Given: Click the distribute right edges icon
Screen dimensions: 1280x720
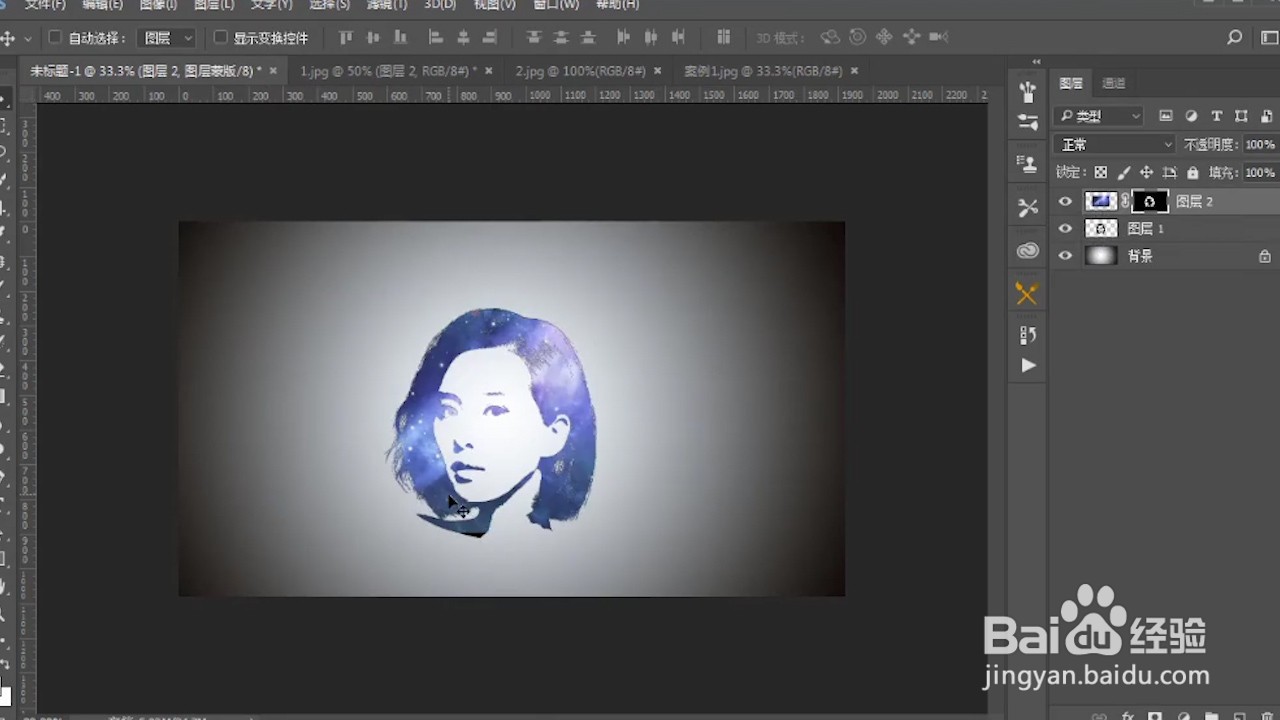Looking at the screenshot, I should pyautogui.click(x=678, y=38).
